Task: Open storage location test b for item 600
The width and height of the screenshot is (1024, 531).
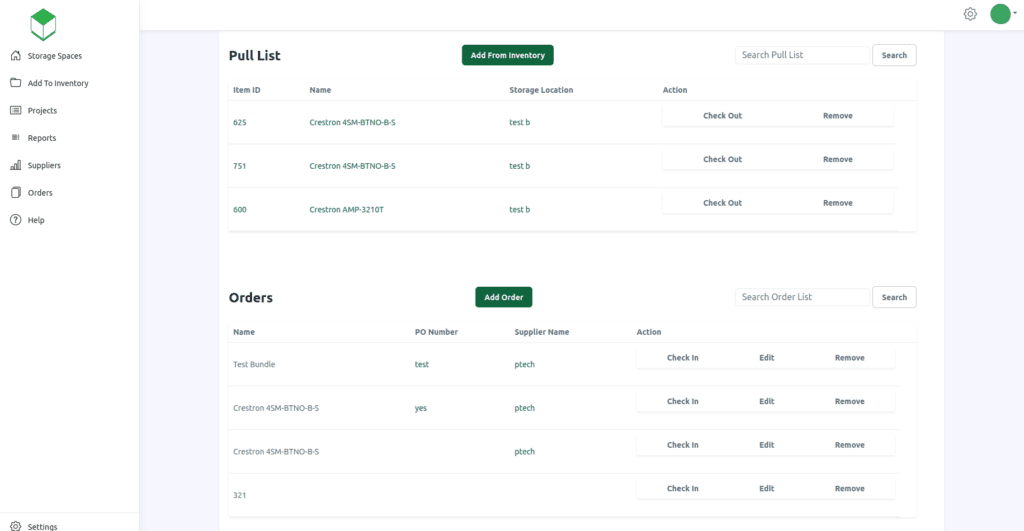Action: [520, 210]
